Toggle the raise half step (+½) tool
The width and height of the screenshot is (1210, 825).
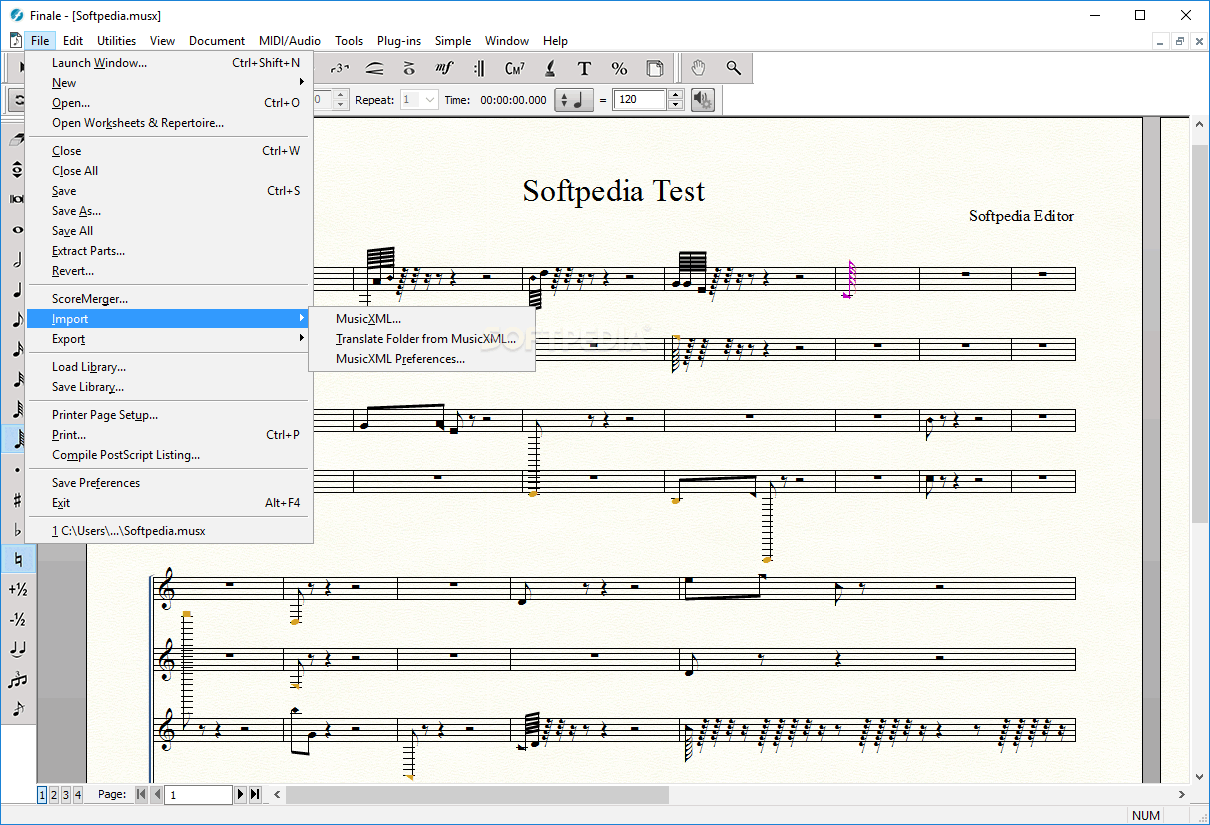click(x=17, y=589)
